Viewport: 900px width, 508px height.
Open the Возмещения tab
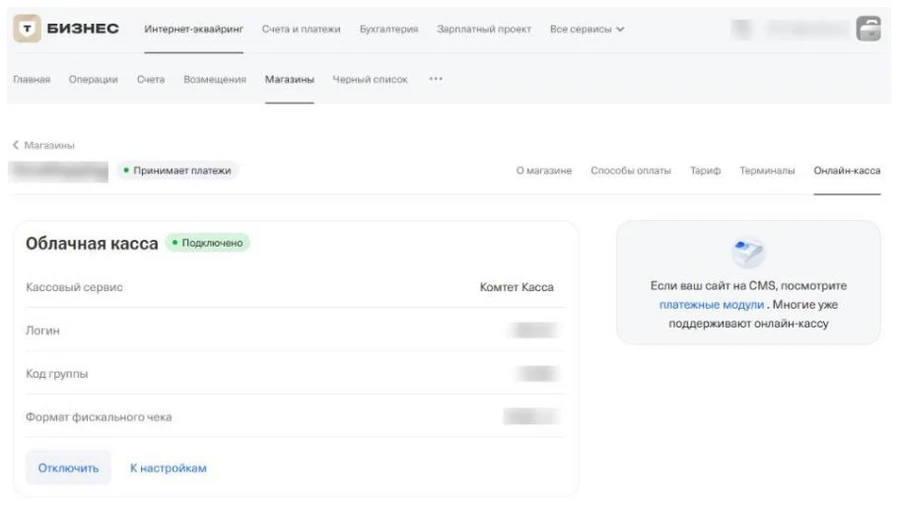click(x=214, y=80)
